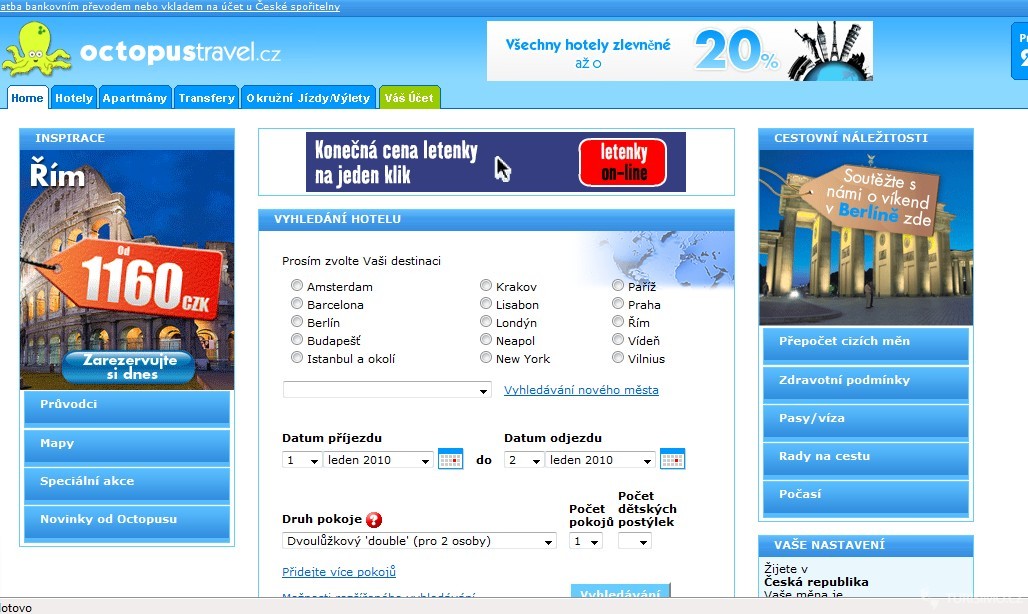Open the arrival date calendar picker

[450, 459]
